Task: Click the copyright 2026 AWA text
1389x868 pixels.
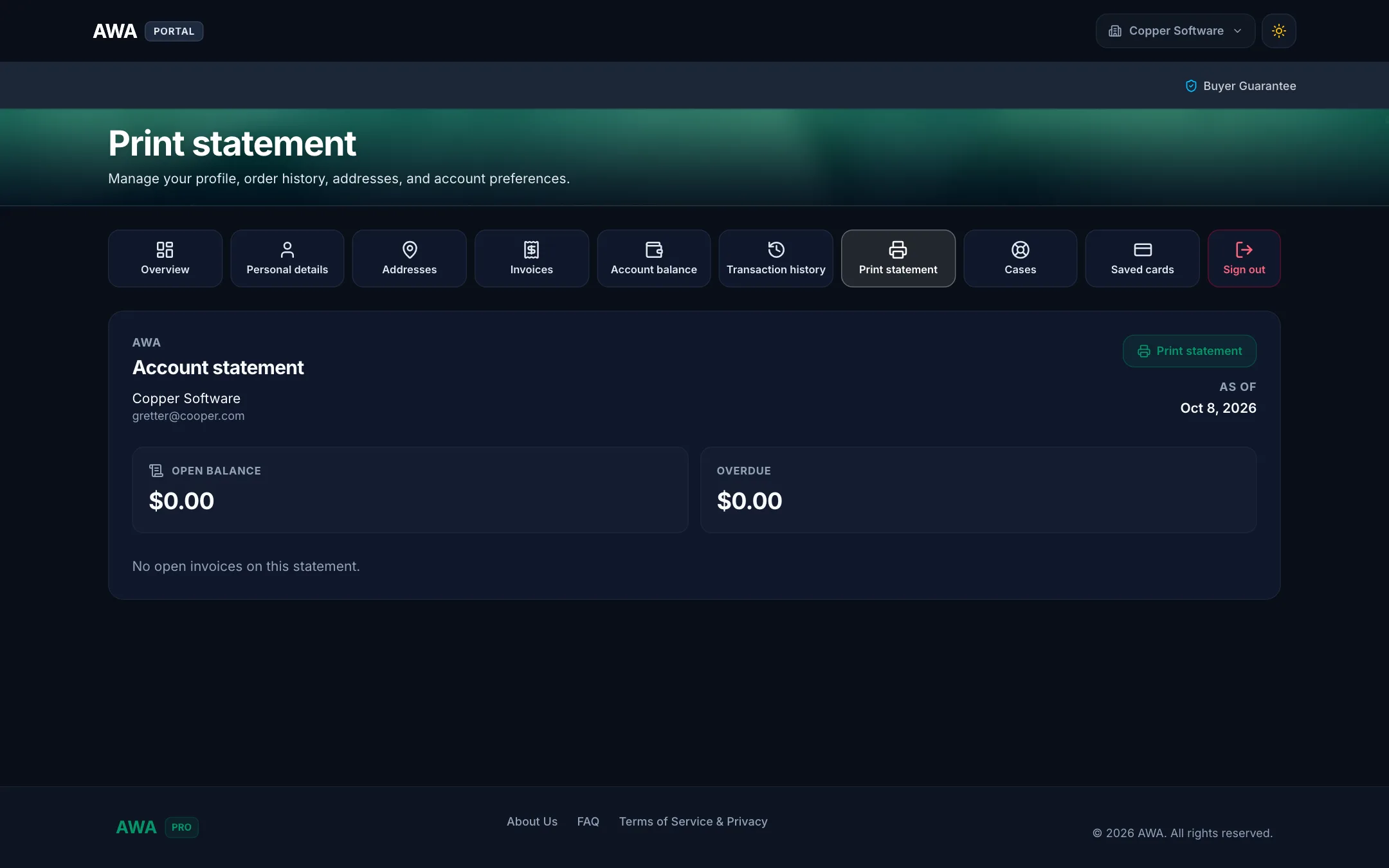Action: 1183,833
